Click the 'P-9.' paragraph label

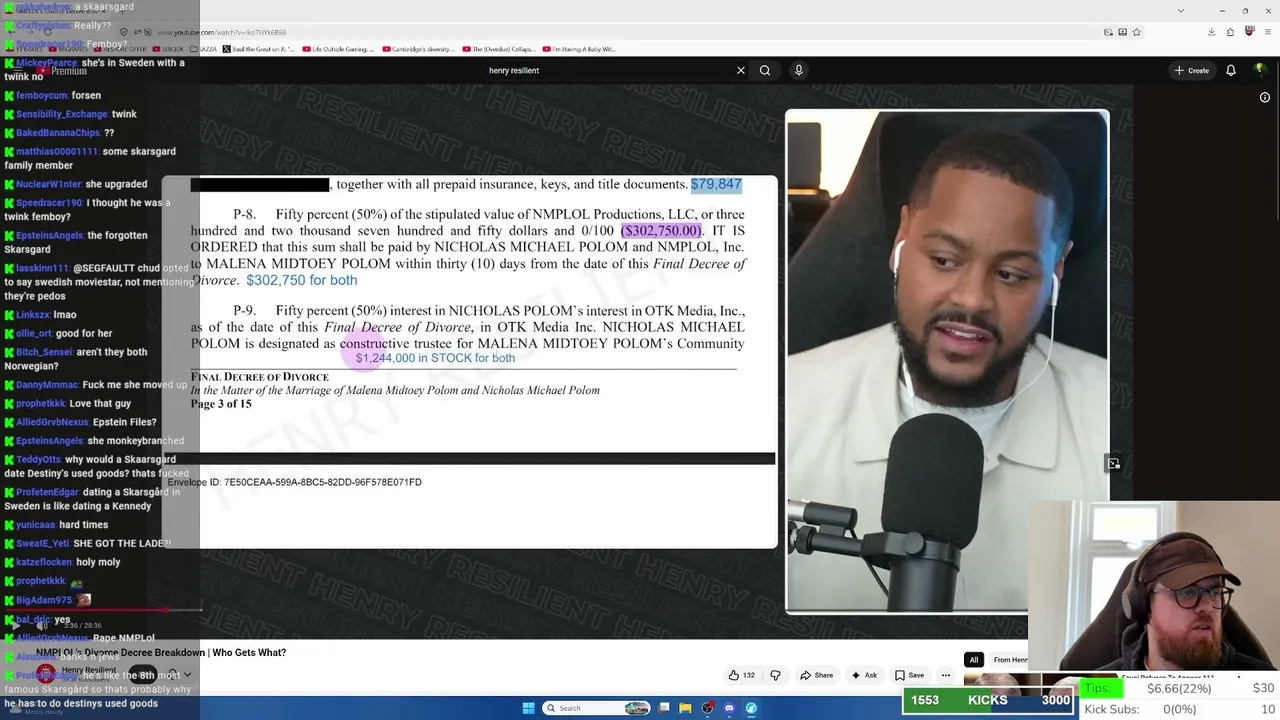(245, 311)
